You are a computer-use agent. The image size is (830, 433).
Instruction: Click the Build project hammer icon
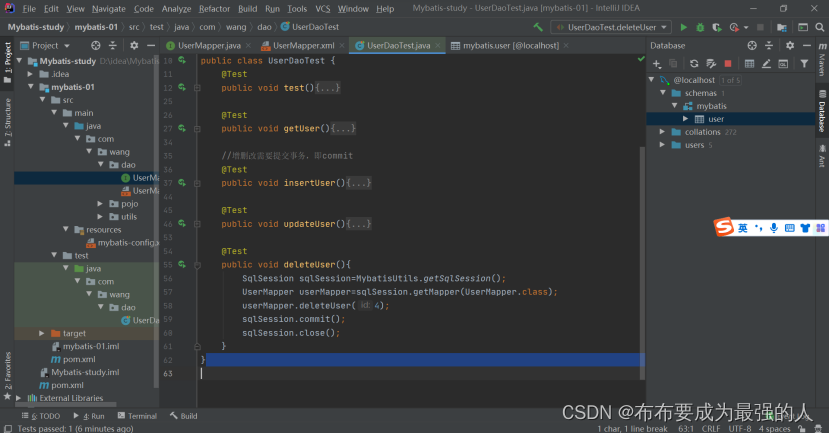[x=538, y=27]
